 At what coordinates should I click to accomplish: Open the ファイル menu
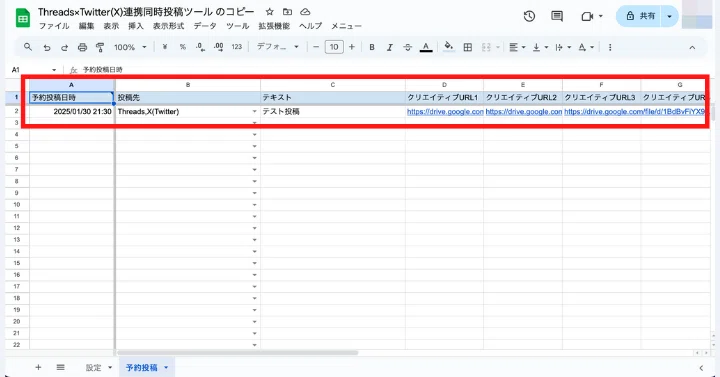pyautogui.click(x=54, y=26)
